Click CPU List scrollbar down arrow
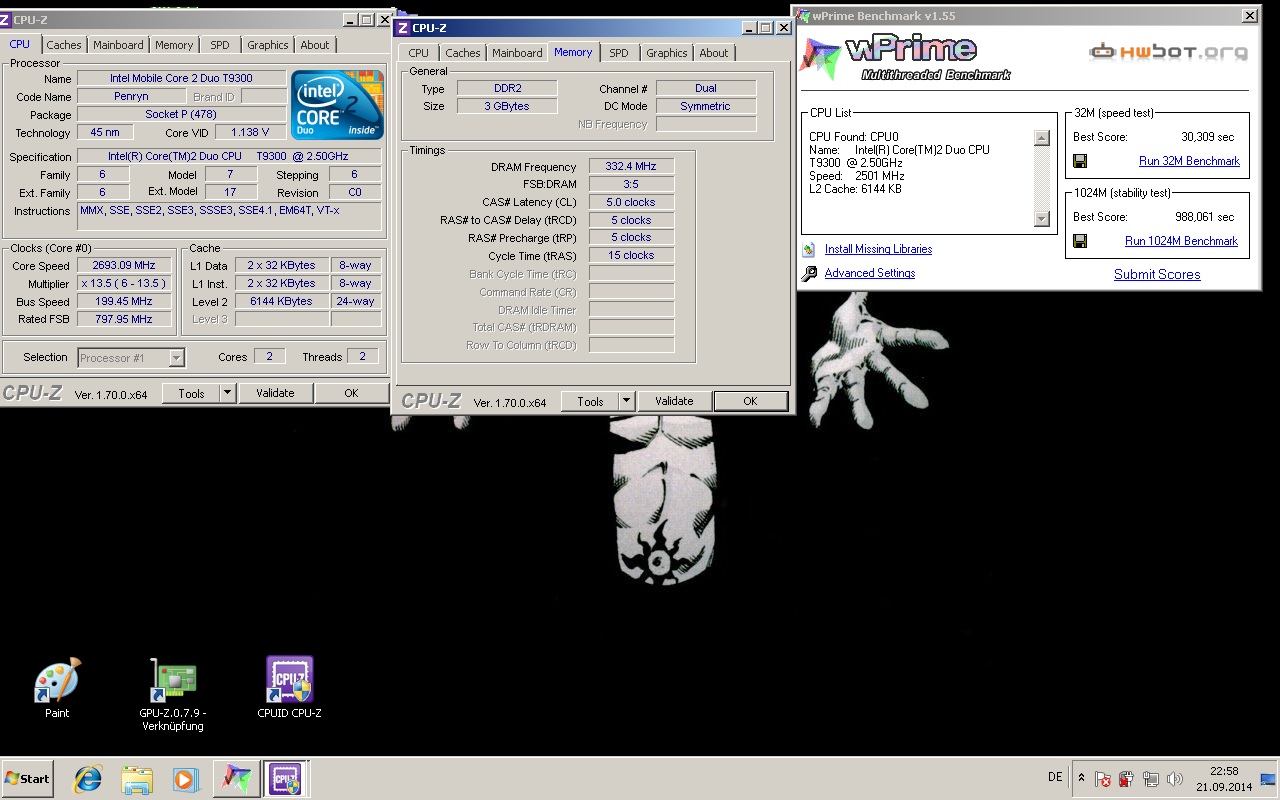The width and height of the screenshot is (1280, 800). tap(1041, 219)
